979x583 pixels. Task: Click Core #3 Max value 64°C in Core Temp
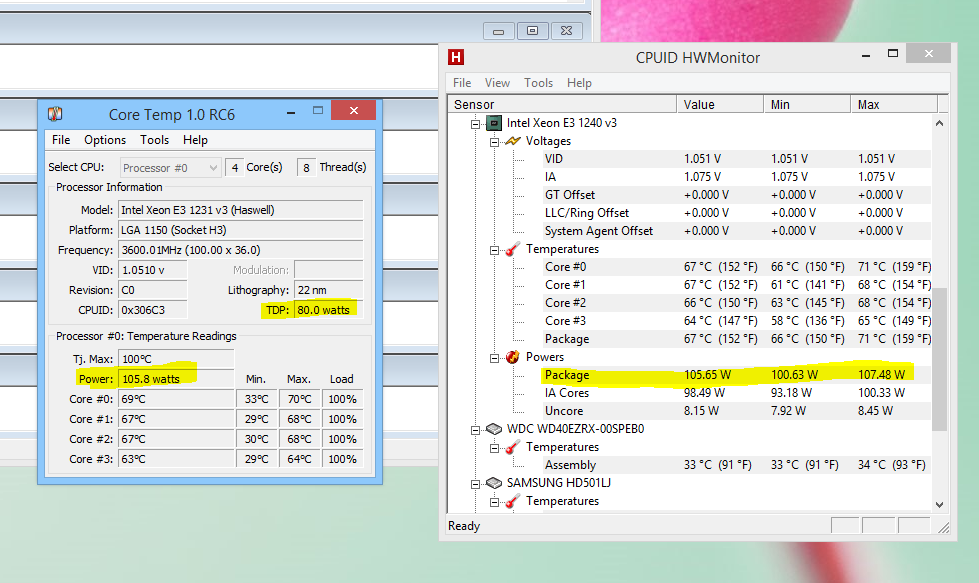coord(299,459)
